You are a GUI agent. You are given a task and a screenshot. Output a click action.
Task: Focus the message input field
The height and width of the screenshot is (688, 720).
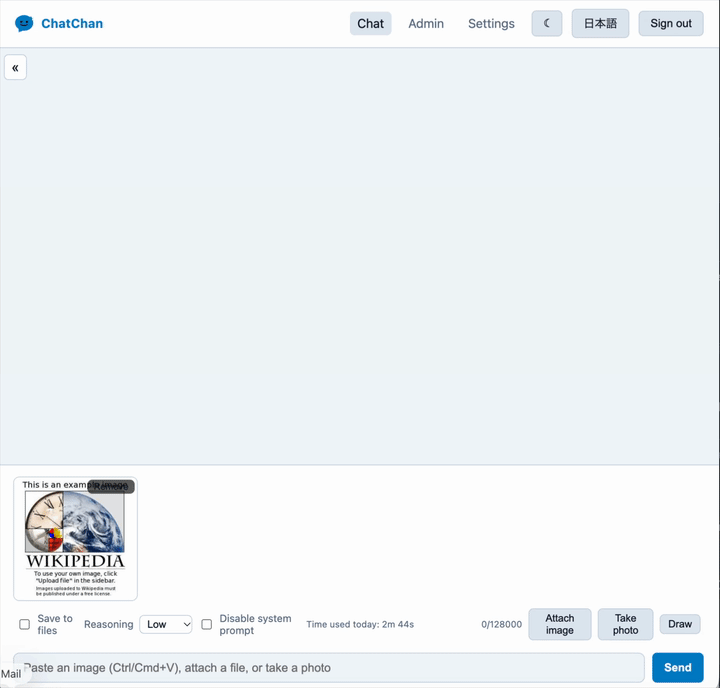tap(329, 667)
